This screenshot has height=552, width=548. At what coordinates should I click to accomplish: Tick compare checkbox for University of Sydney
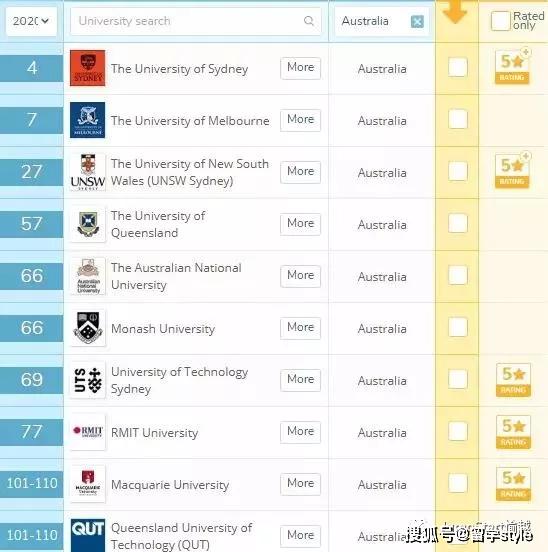point(458,67)
